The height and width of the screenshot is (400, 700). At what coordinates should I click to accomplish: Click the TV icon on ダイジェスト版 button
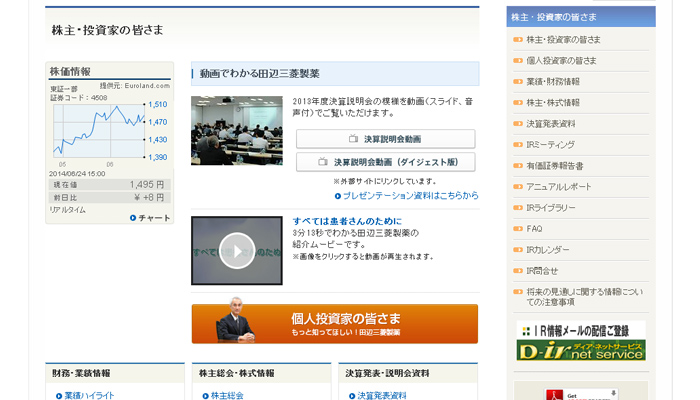point(323,162)
